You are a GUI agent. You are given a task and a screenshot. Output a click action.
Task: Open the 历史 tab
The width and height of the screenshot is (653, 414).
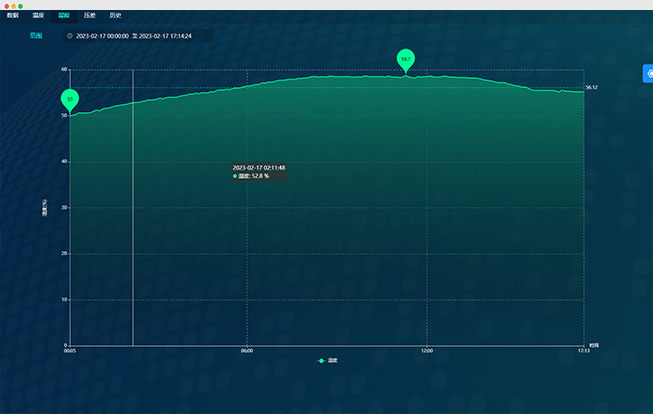point(115,16)
